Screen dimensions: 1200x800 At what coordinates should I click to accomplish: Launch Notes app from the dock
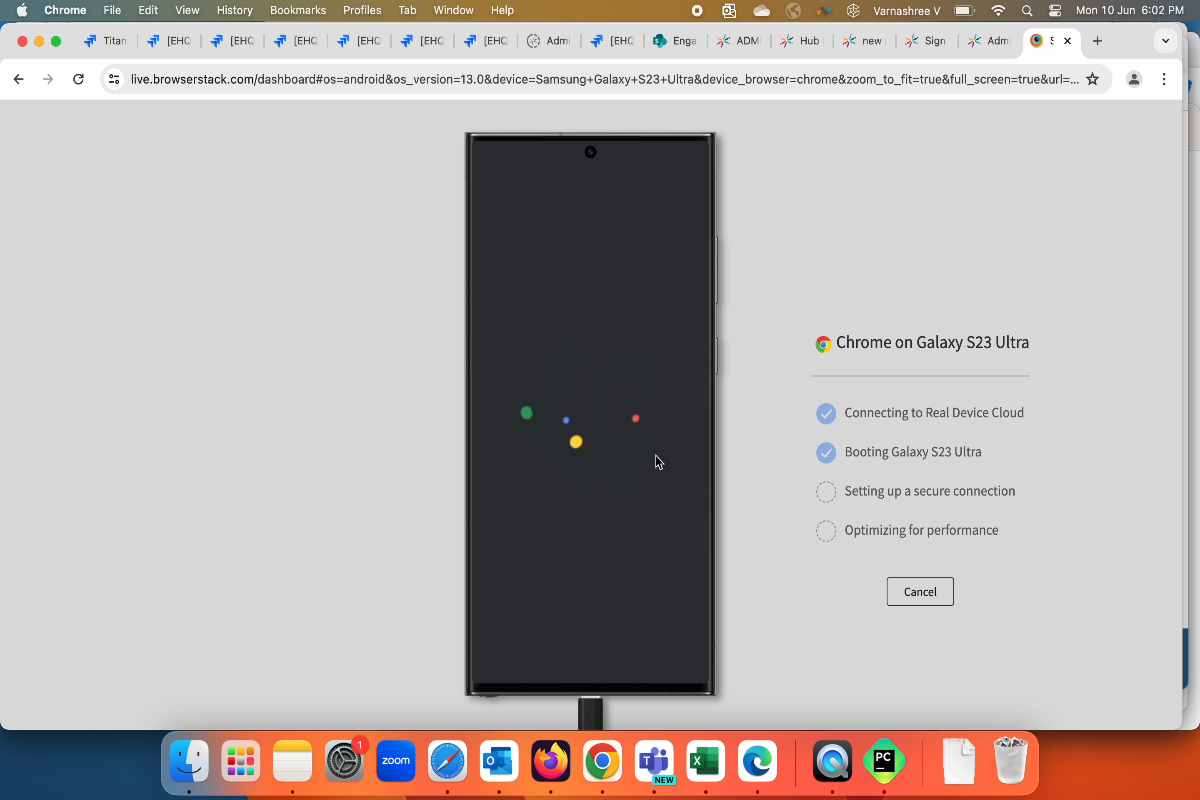(293, 761)
